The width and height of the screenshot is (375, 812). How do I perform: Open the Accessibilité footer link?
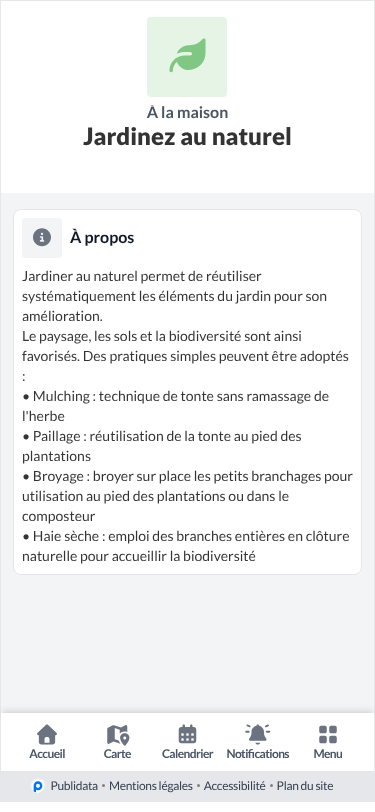coord(235,786)
